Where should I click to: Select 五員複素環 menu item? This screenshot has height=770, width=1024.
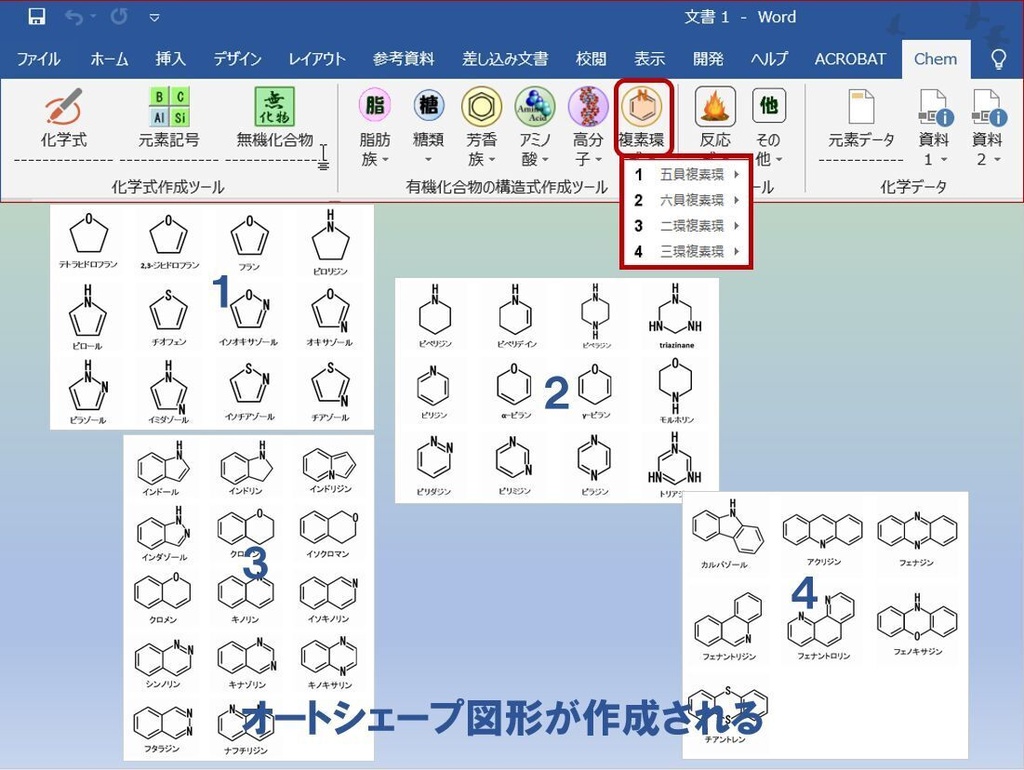tap(686, 174)
